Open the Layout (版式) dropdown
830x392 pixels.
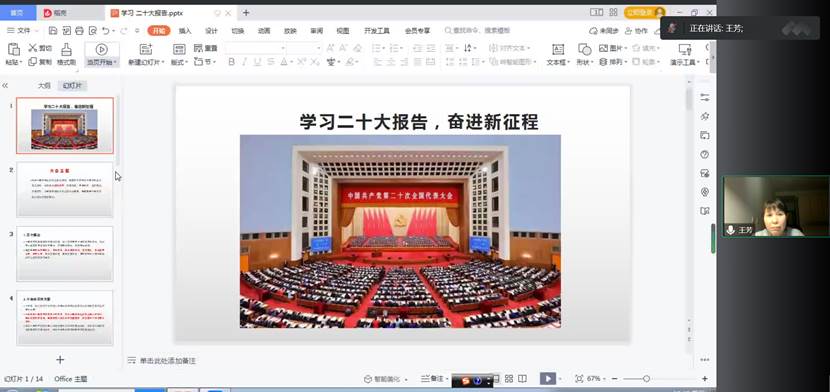pyautogui.click(x=179, y=62)
